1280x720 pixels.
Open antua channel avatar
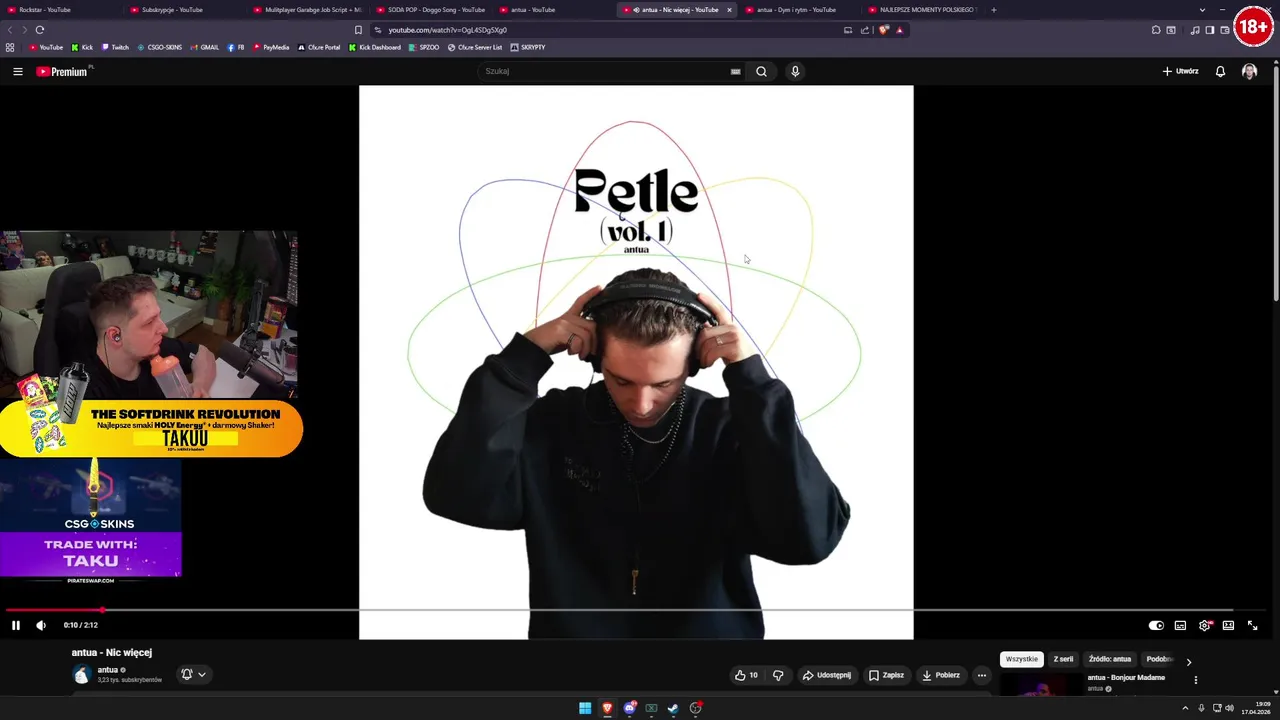point(81,675)
